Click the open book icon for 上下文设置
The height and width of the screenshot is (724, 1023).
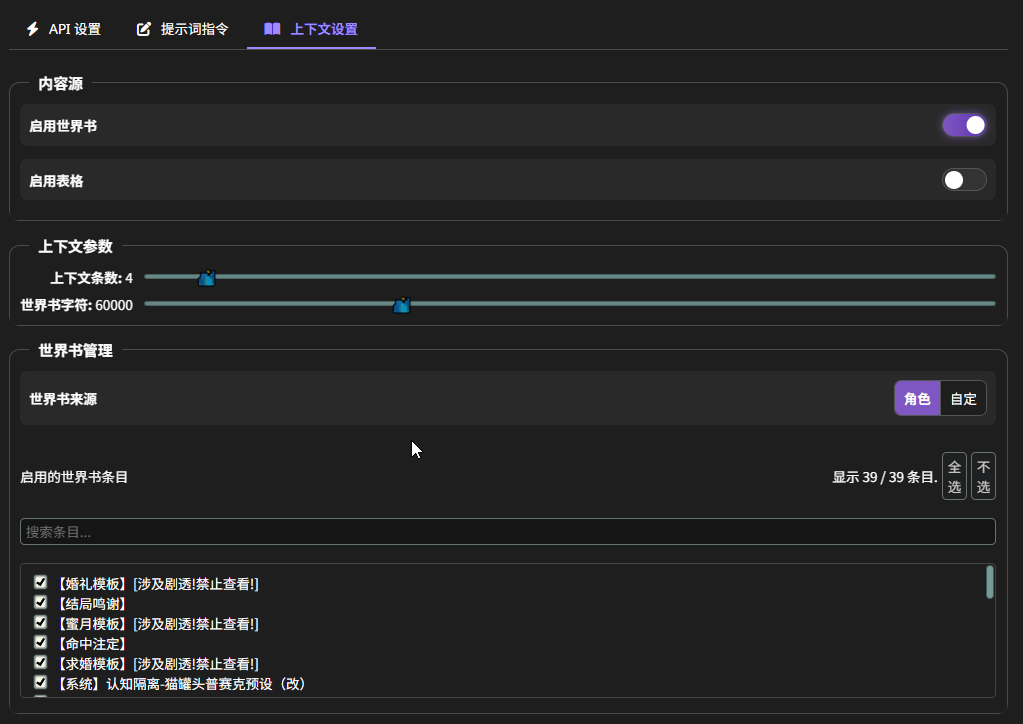[x=272, y=29]
